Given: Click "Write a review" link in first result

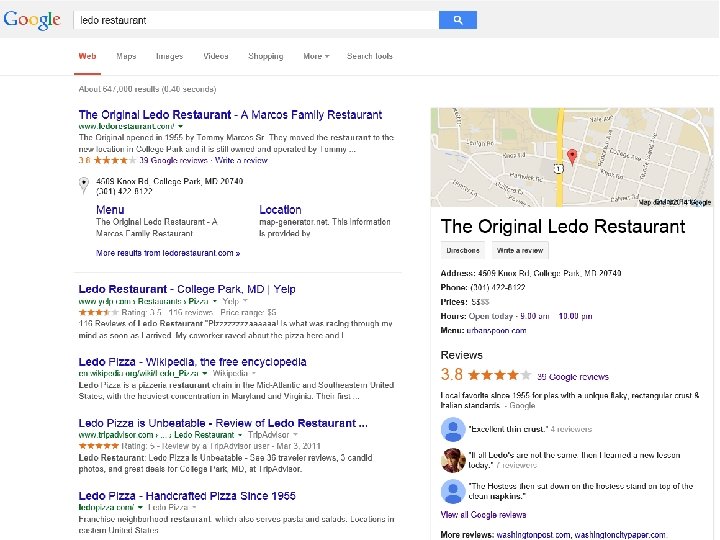Looking at the screenshot, I should coord(241,160).
